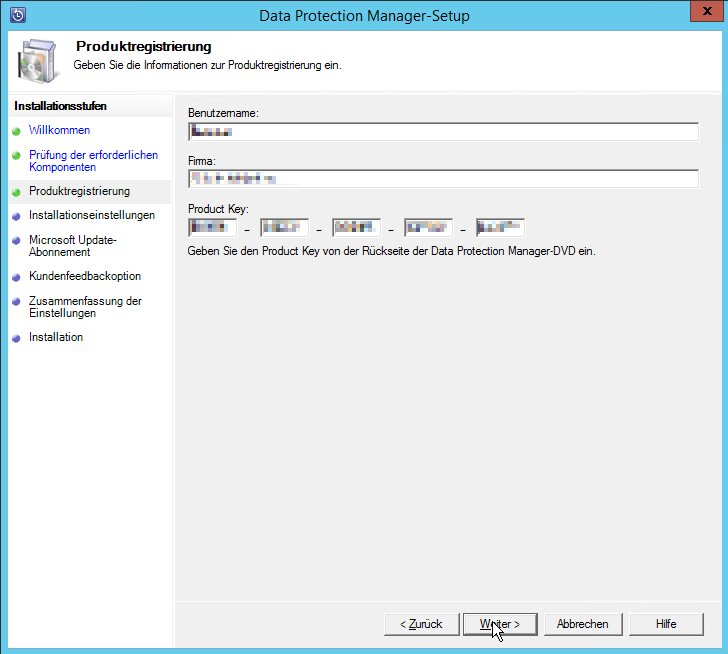Click the blue bullet beside Installationseinstellungen

(x=16, y=216)
